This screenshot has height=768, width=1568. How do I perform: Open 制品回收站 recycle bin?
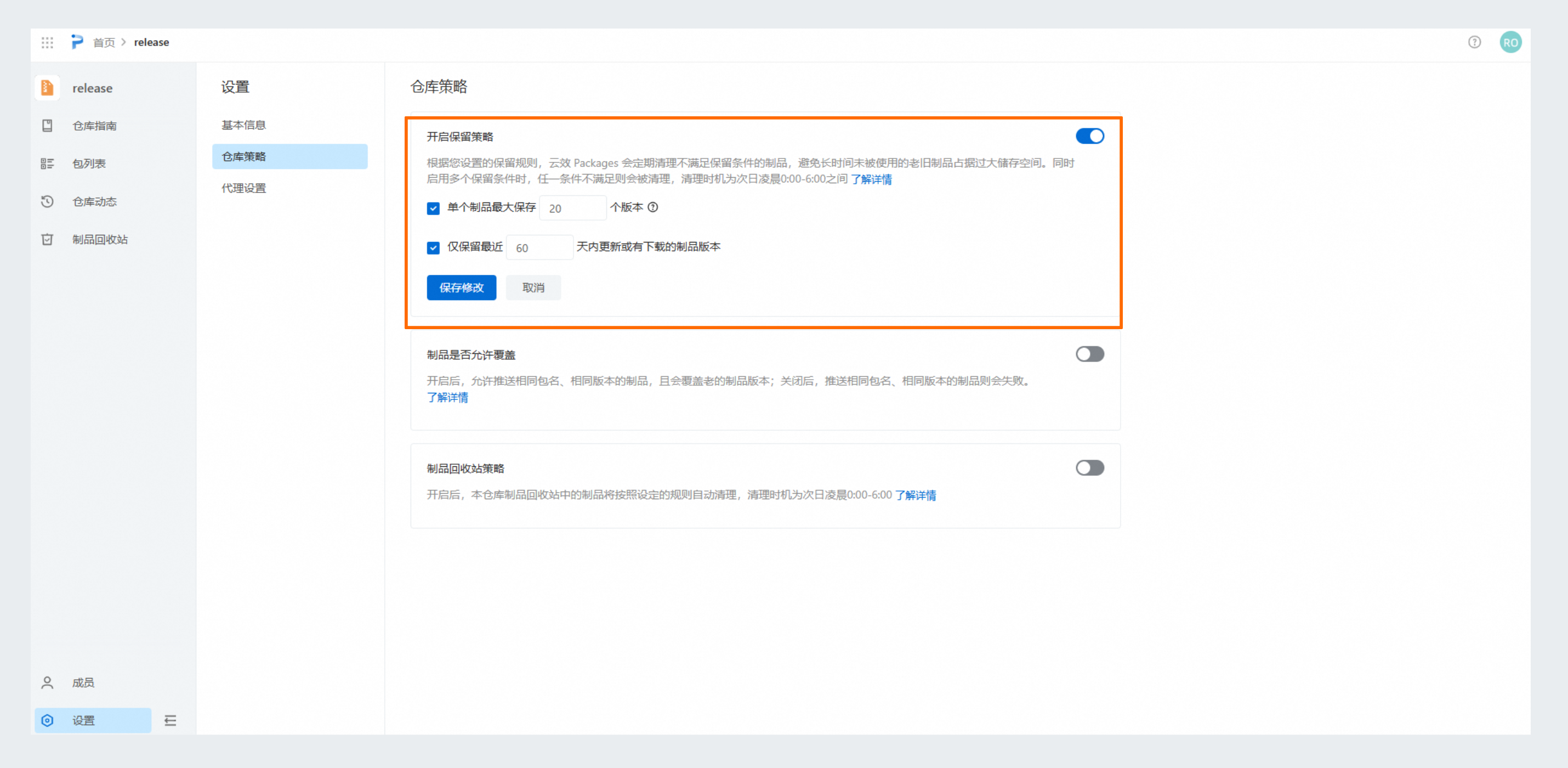point(99,239)
